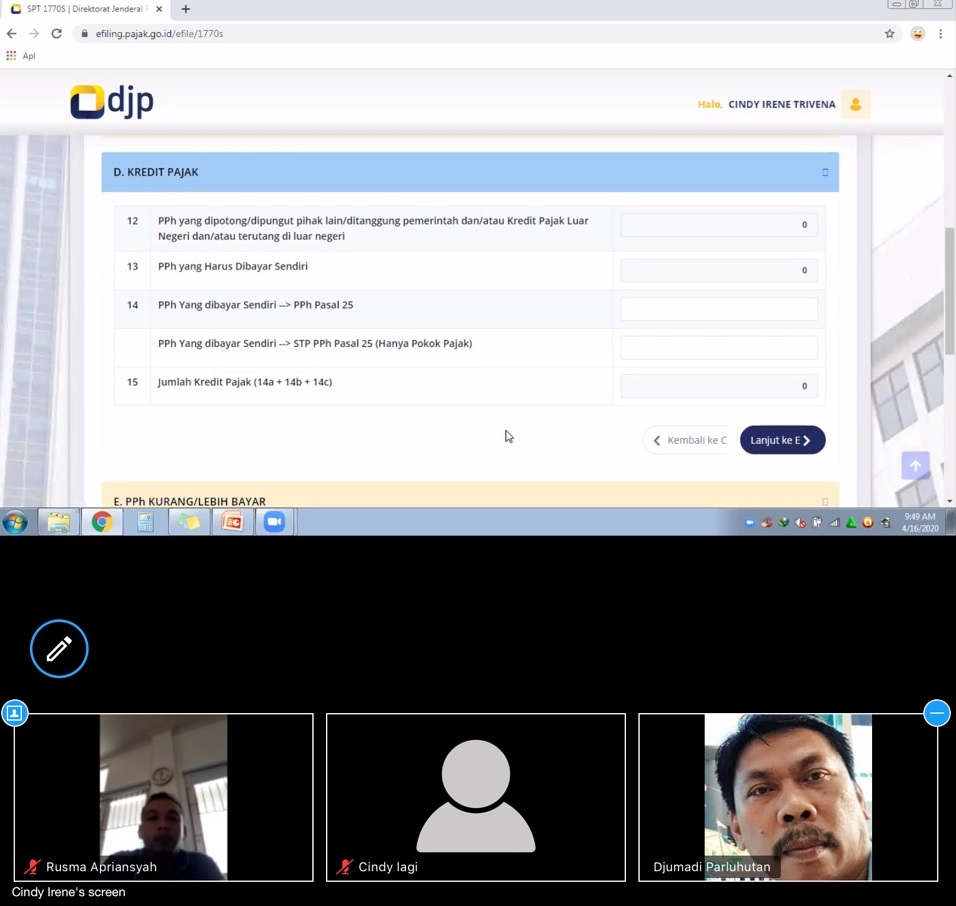Reload the efiling page
Screen dimensions: 956x906
click(x=56, y=33)
